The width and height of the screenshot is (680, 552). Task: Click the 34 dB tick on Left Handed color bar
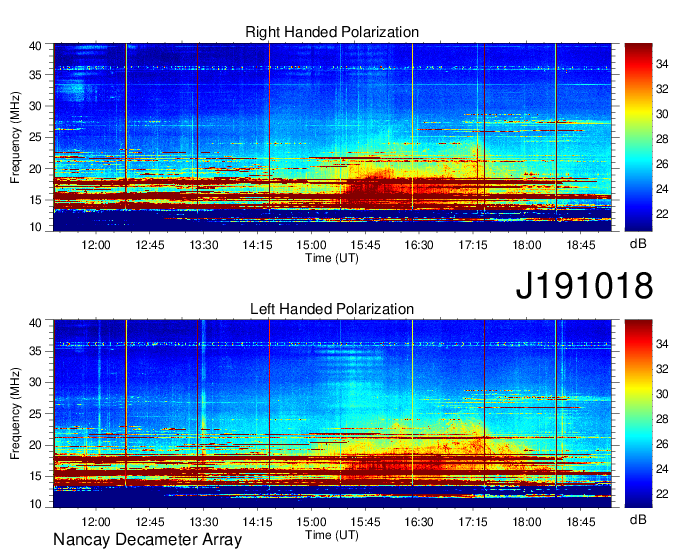pos(662,344)
